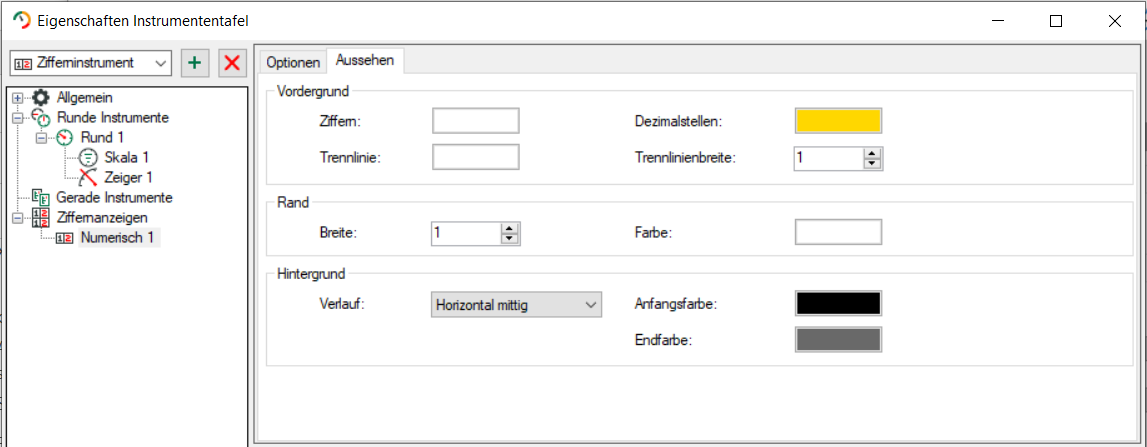Image resolution: width=1147 pixels, height=447 pixels.
Task: Select the Allgemein gear icon
Action: (x=41, y=98)
